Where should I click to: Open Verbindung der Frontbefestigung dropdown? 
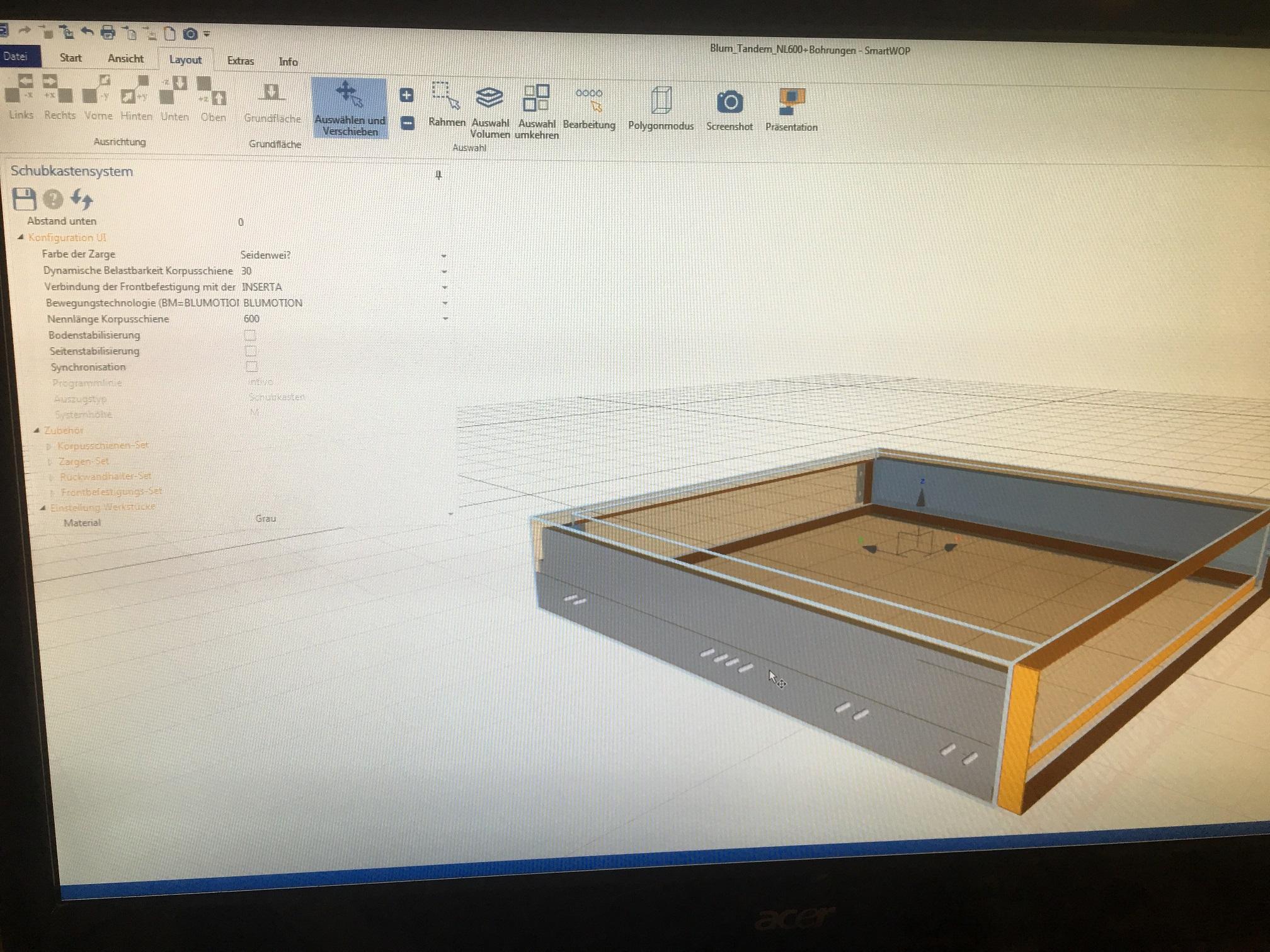[445, 288]
